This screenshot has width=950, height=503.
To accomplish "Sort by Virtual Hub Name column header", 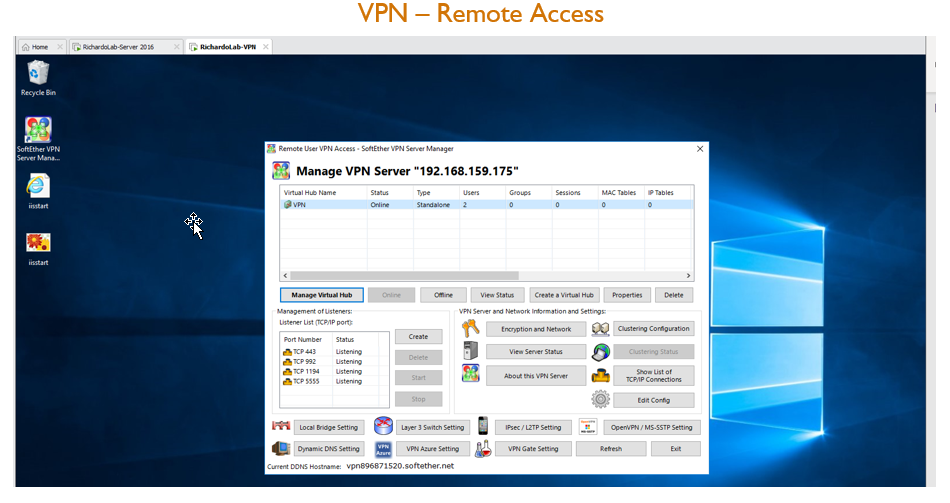I will point(324,193).
